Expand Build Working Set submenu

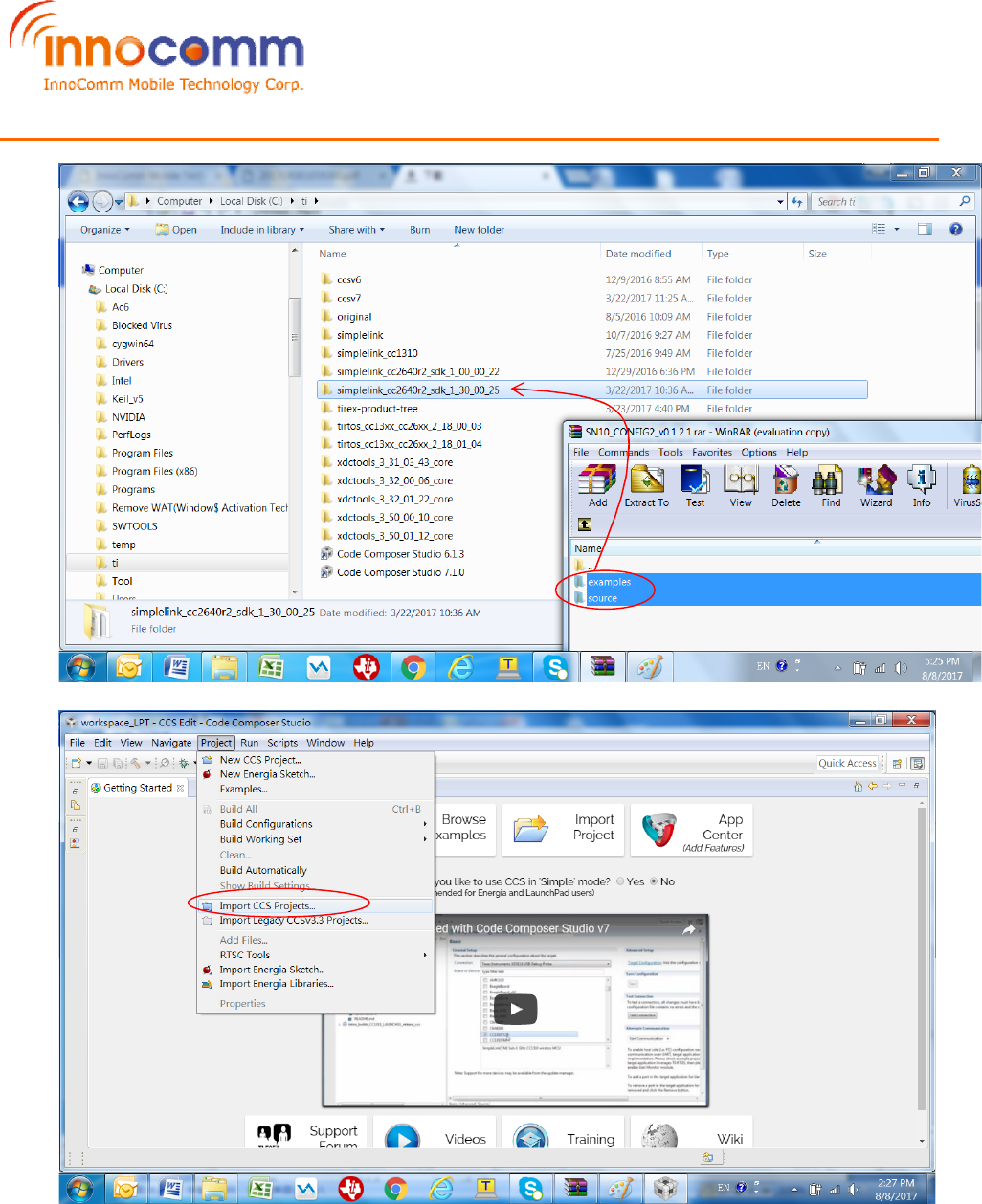click(x=316, y=839)
